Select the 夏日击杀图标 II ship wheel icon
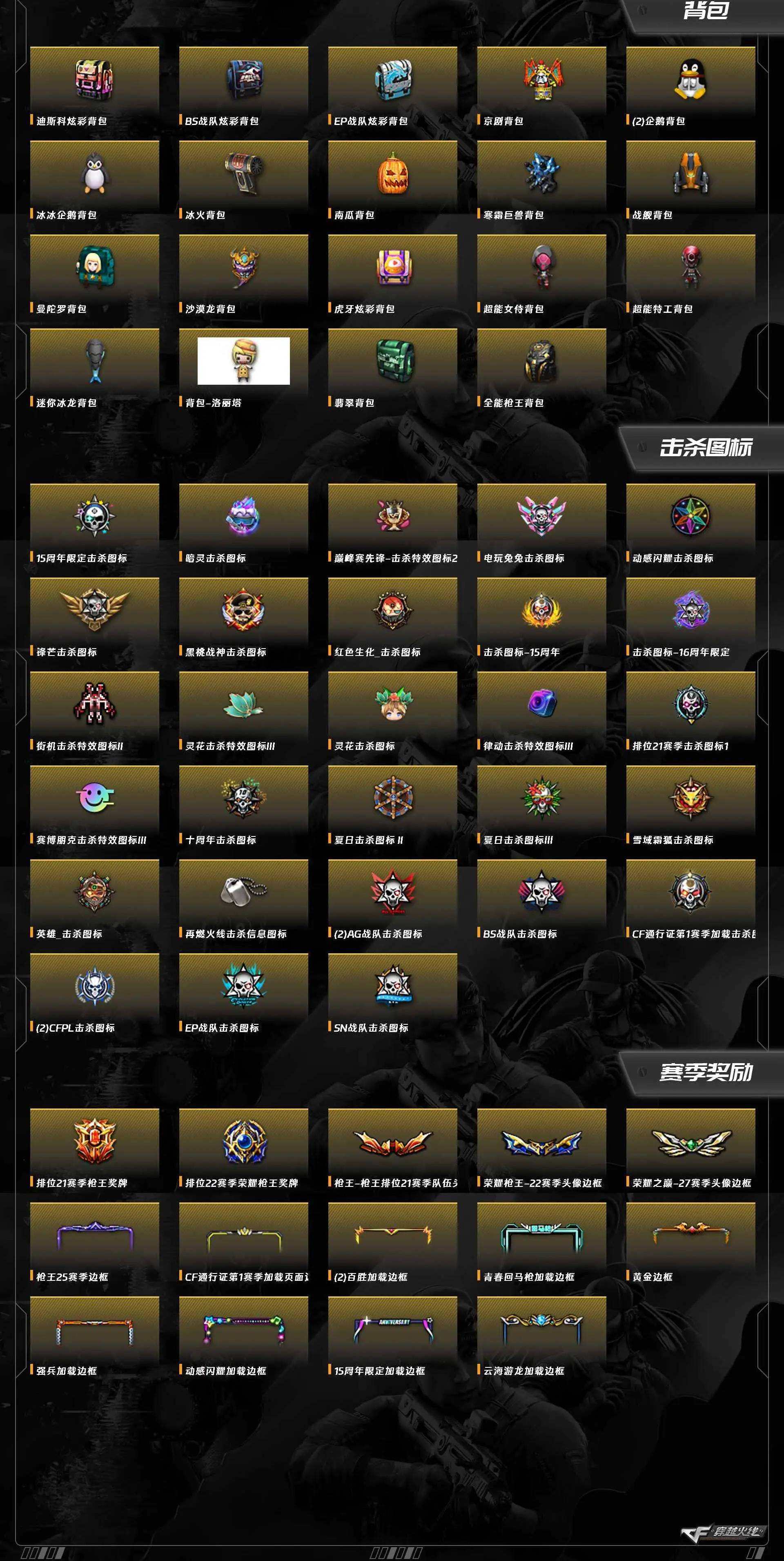This screenshot has height=1561, width=784. [392, 798]
